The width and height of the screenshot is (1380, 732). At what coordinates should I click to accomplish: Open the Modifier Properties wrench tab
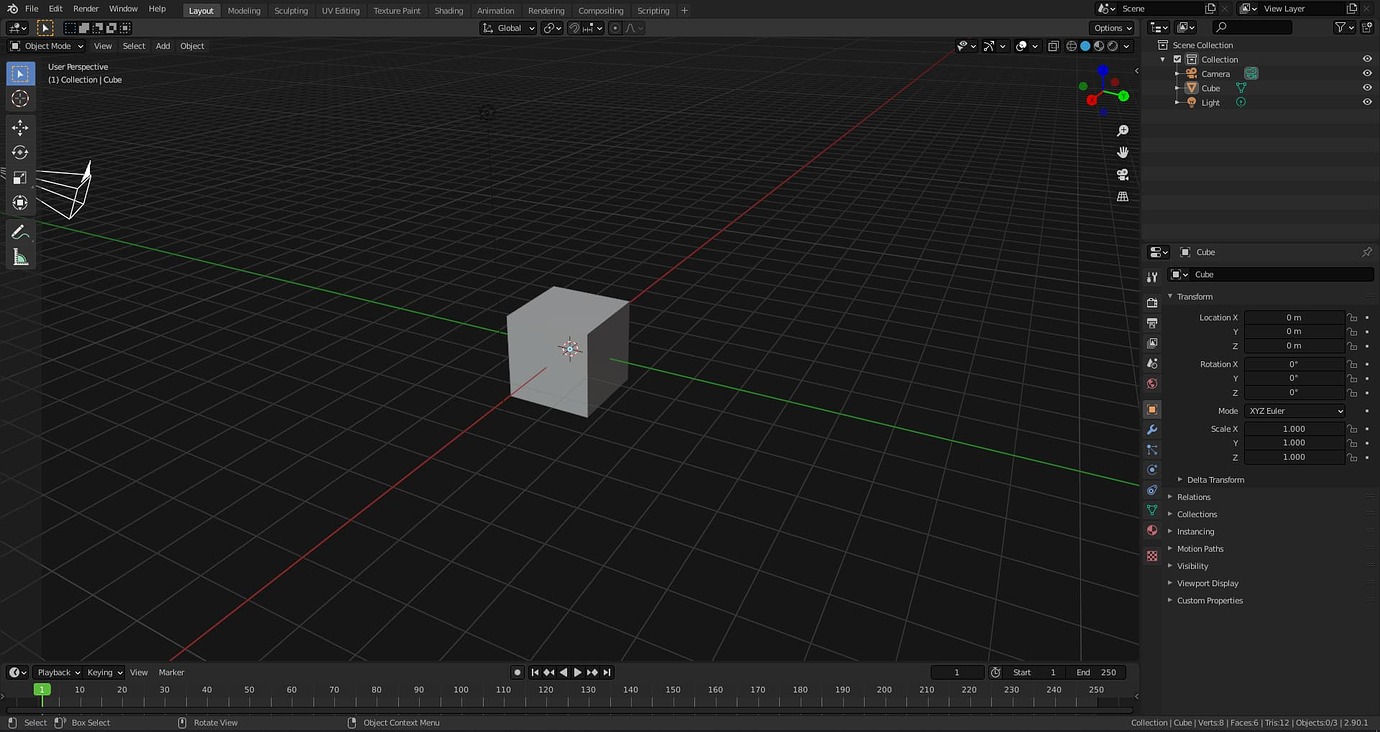coord(1151,429)
